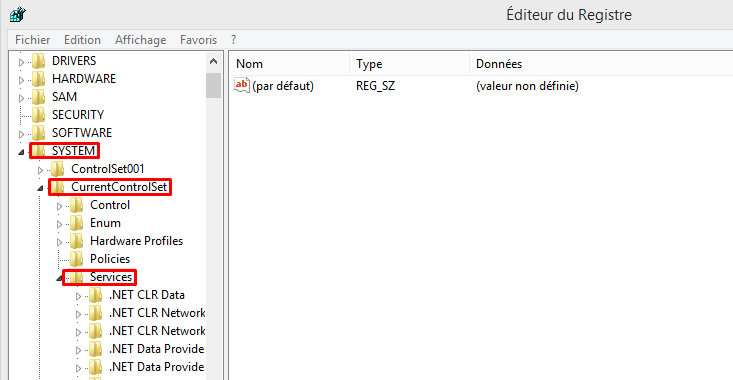Click the tree pane scrollbar thumb
This screenshot has width=733, height=380.
tap(214, 85)
